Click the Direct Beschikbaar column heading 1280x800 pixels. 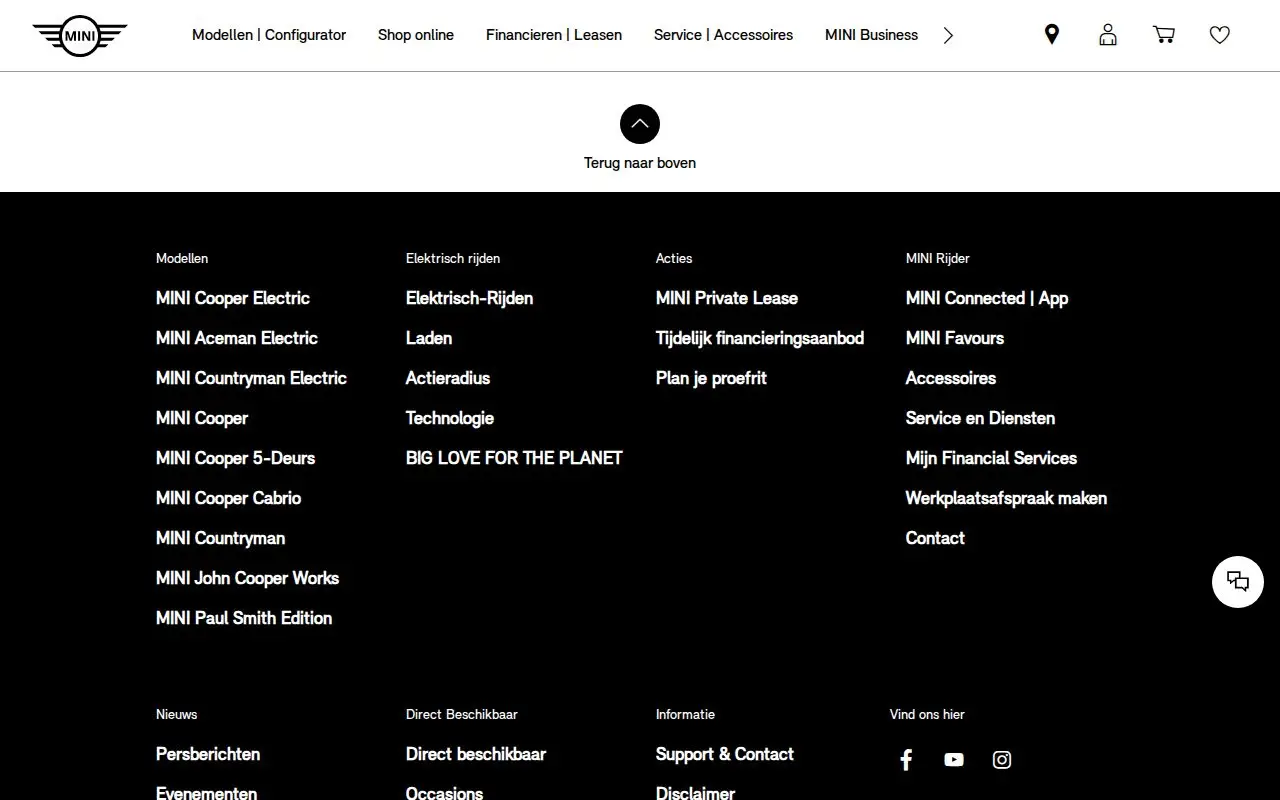(462, 714)
